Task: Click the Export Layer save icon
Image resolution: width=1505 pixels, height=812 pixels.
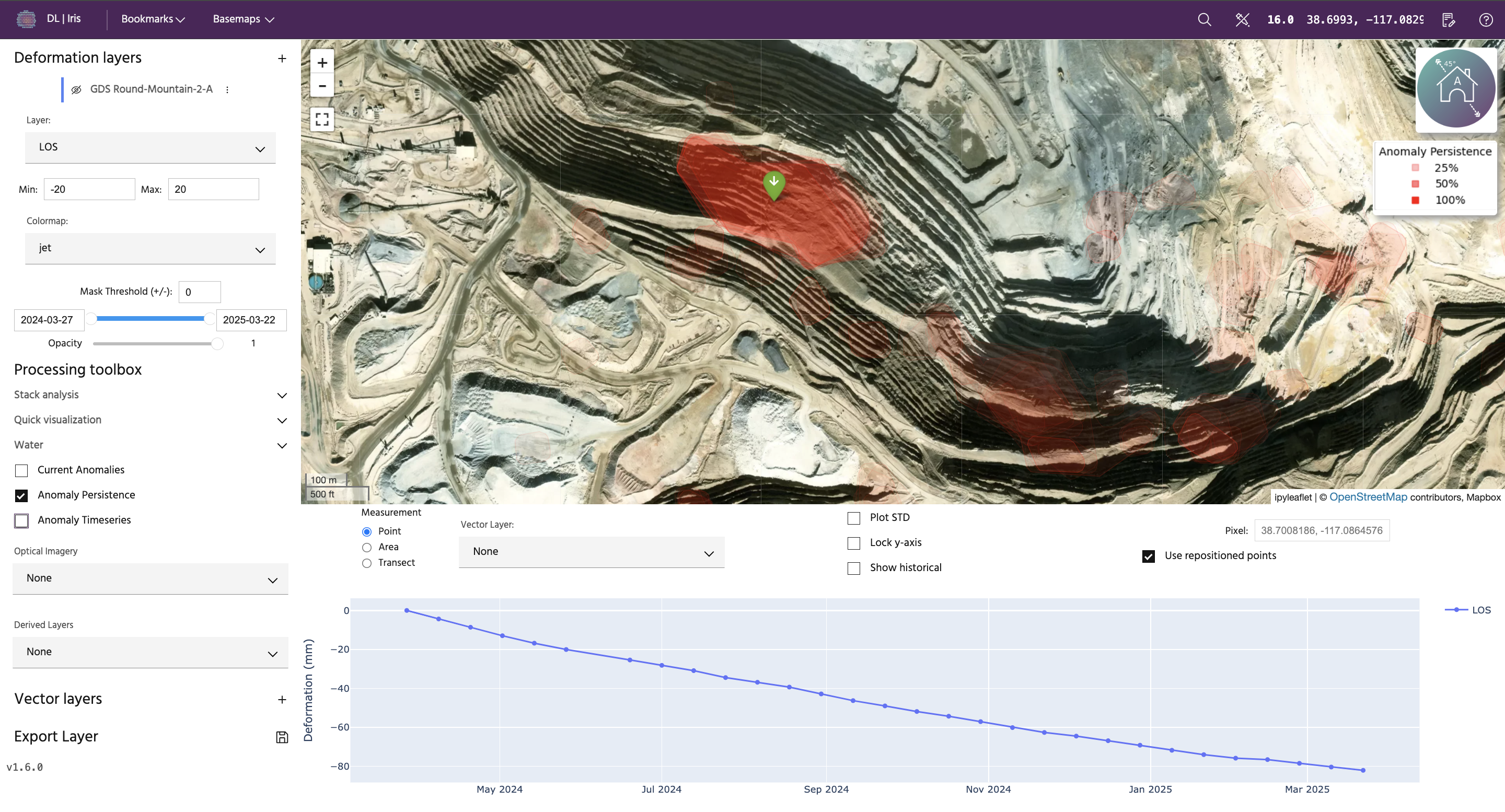Action: 282,737
